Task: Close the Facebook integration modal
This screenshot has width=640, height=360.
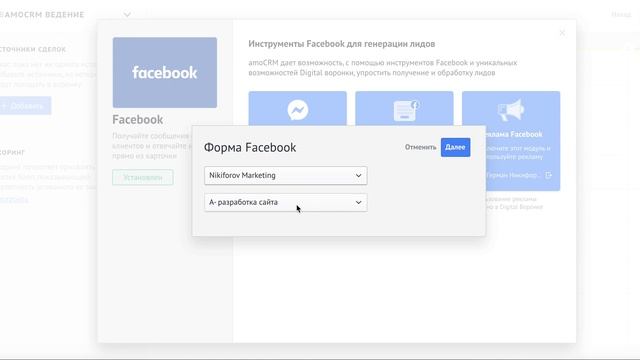Action: click(562, 33)
